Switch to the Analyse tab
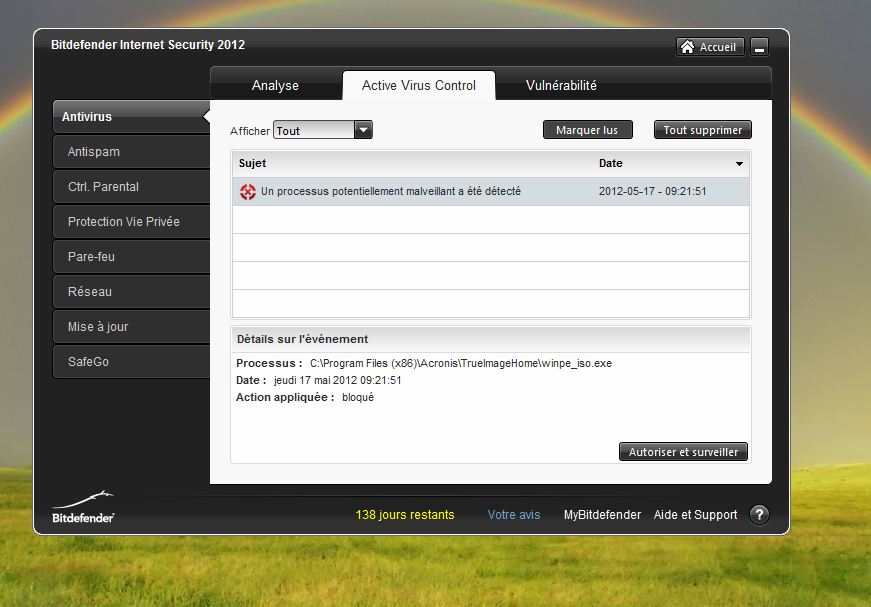This screenshot has height=607, width=871. pos(275,86)
